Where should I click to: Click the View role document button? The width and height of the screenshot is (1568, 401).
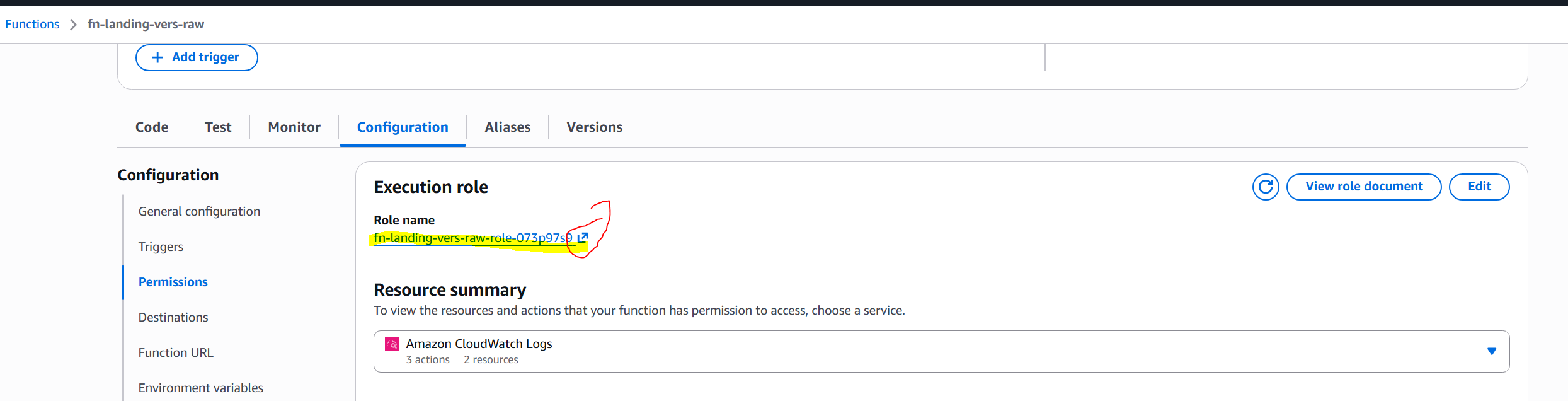coord(1364,187)
